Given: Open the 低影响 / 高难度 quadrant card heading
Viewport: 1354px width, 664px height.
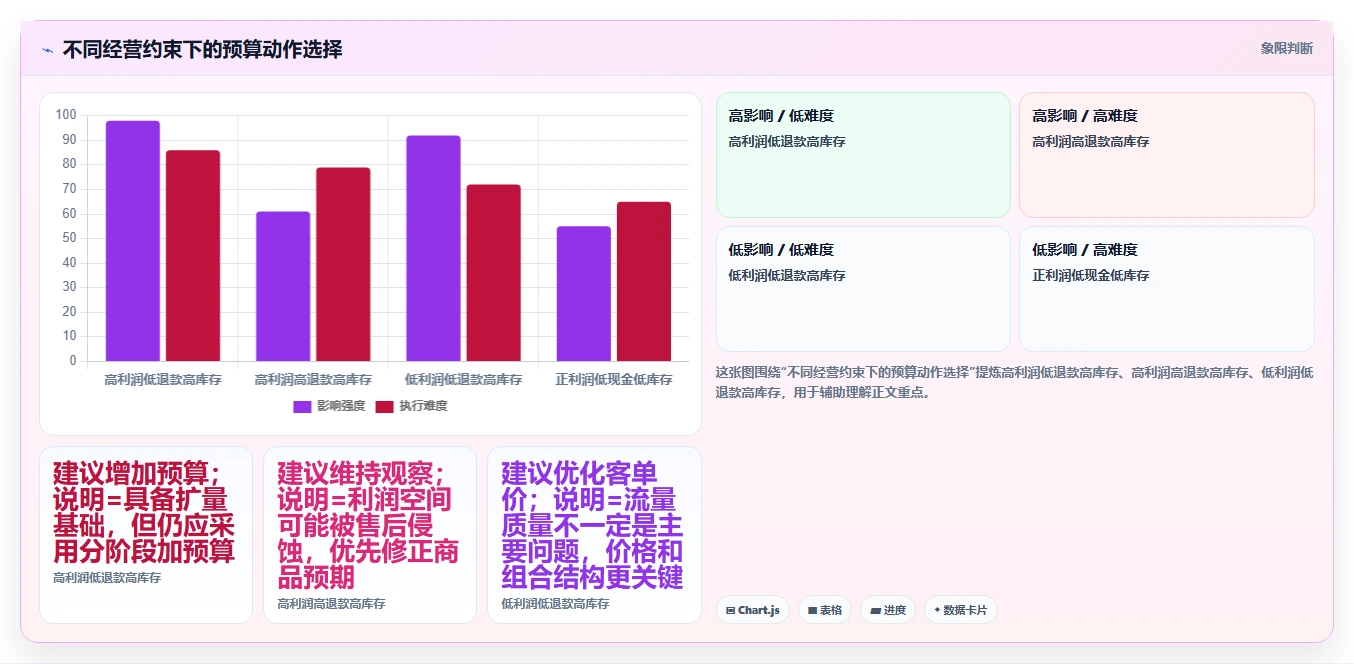Looking at the screenshot, I should 1085,250.
